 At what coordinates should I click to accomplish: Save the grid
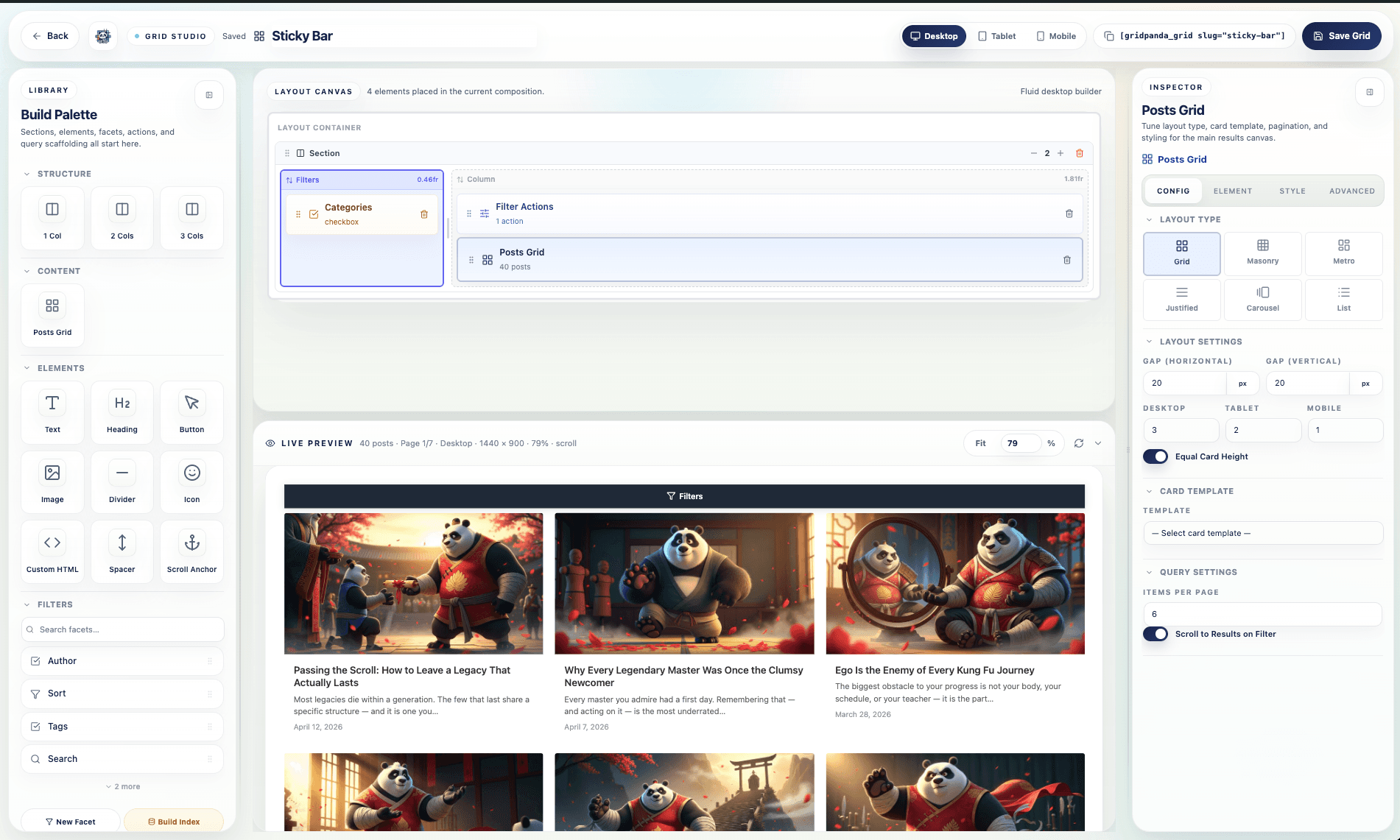click(1341, 35)
